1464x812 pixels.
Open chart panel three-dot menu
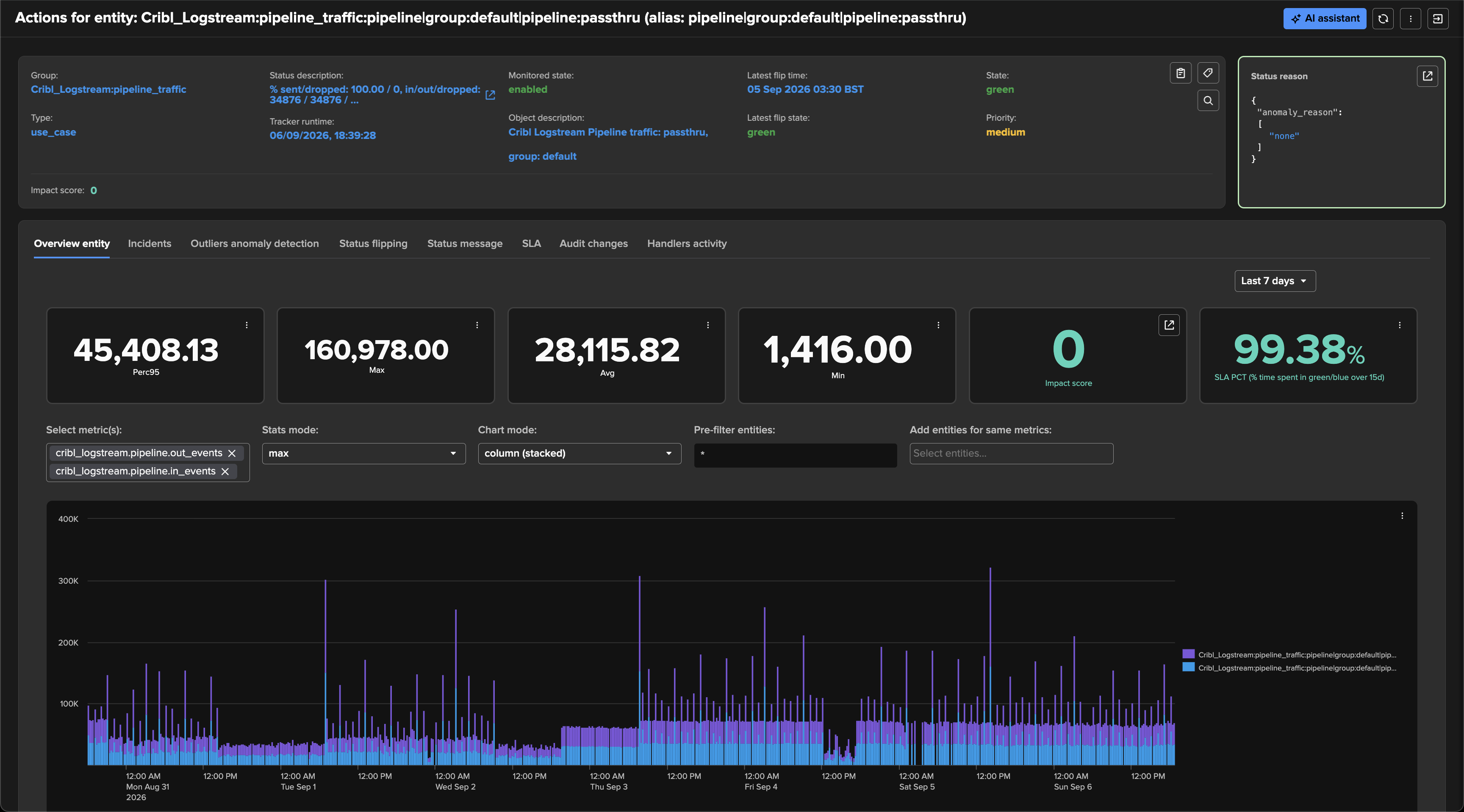pyautogui.click(x=1402, y=516)
